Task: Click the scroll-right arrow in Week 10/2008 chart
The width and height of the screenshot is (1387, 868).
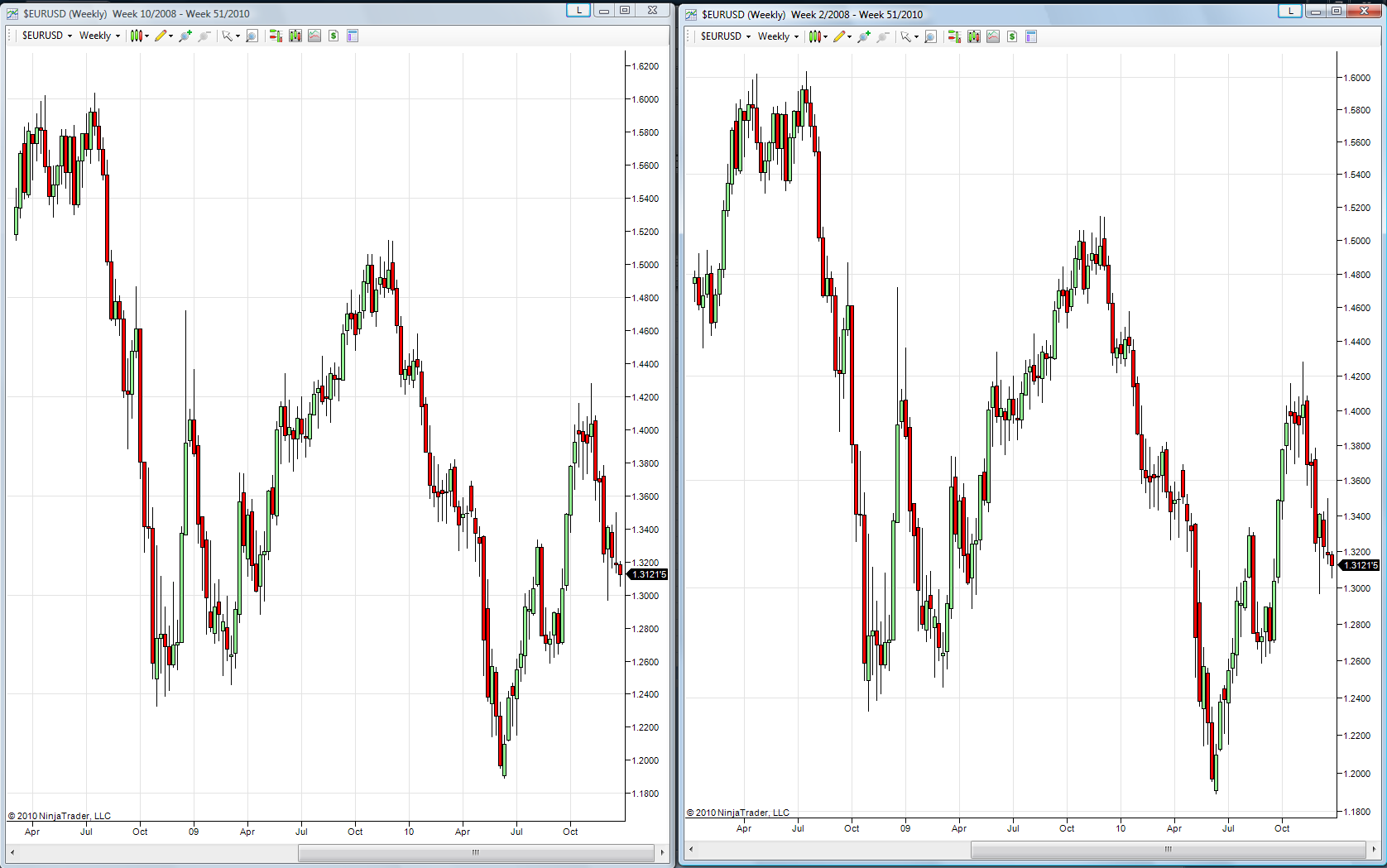Action: (x=662, y=852)
